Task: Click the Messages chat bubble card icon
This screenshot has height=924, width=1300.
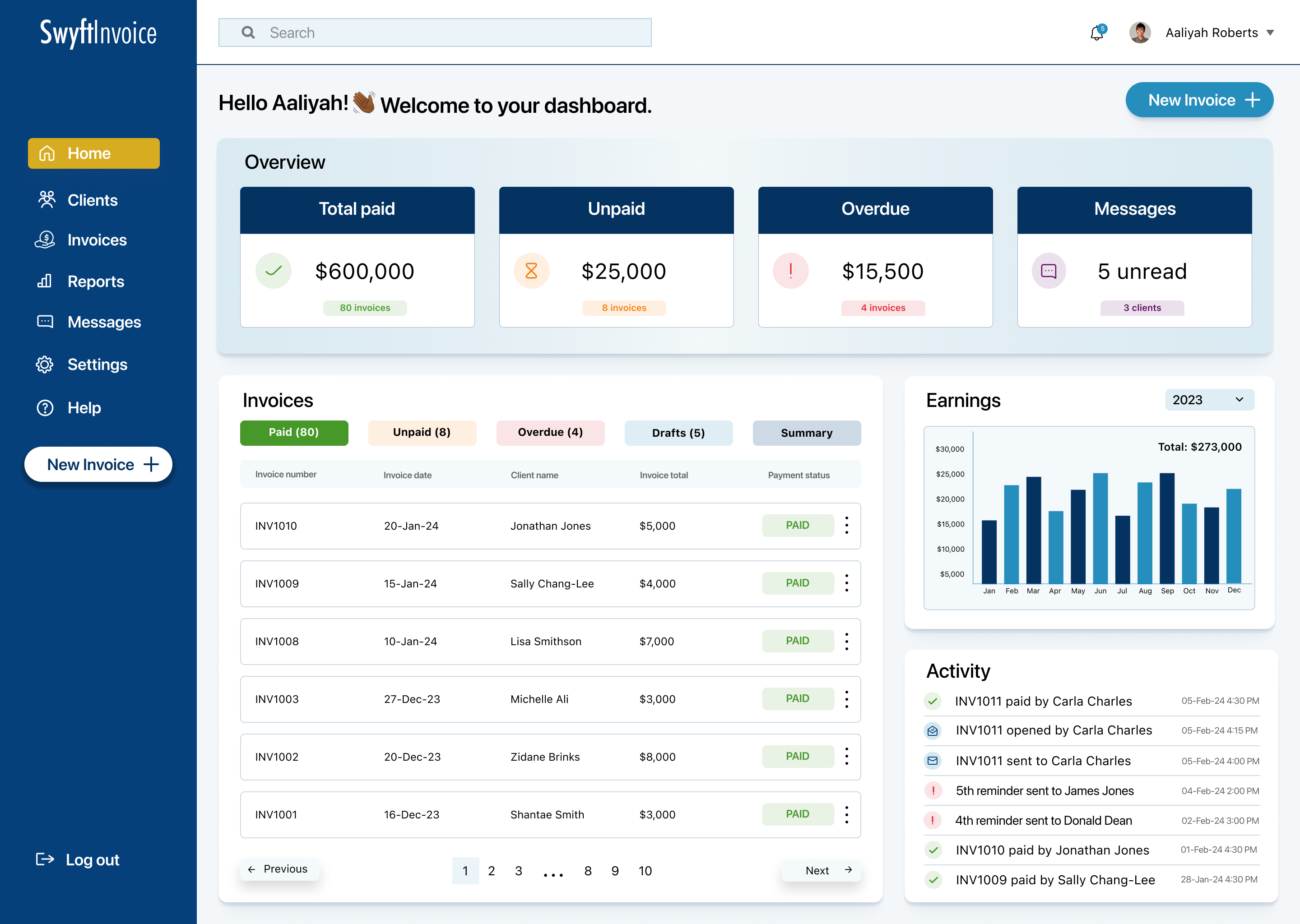Action: [x=1049, y=271]
